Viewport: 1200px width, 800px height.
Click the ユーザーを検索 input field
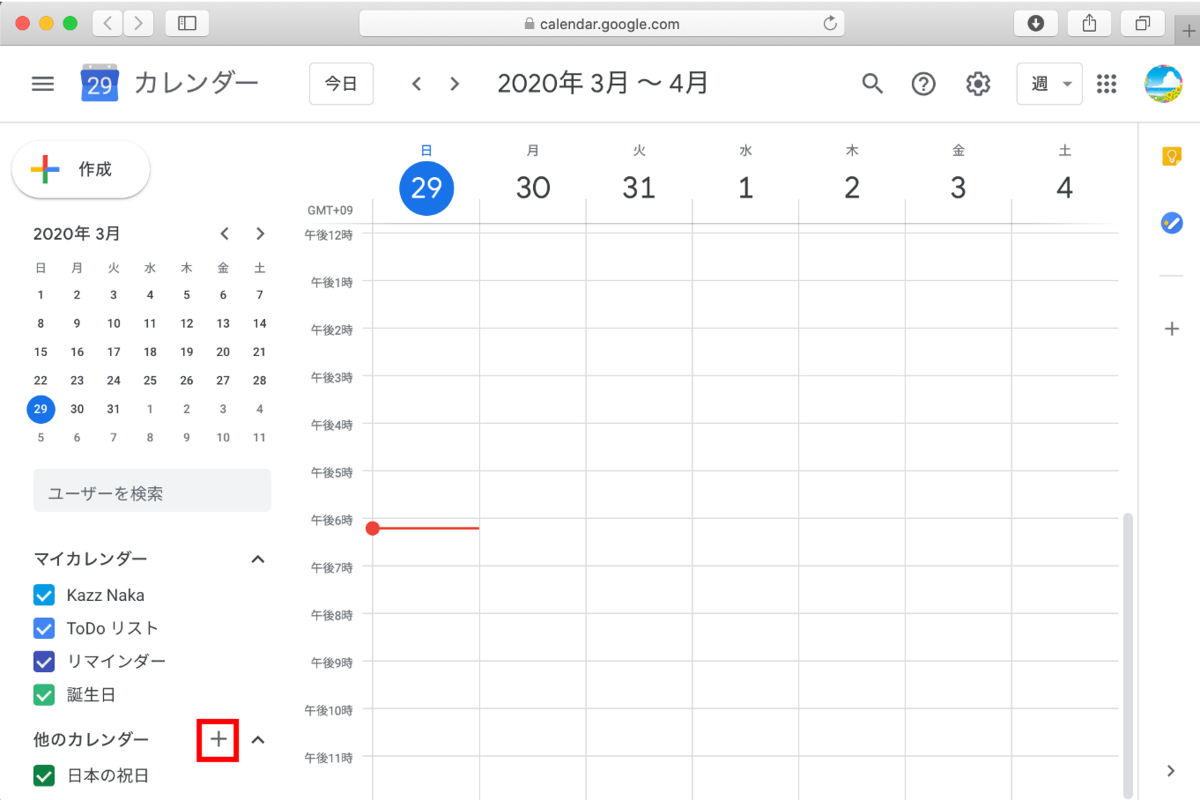pos(152,490)
